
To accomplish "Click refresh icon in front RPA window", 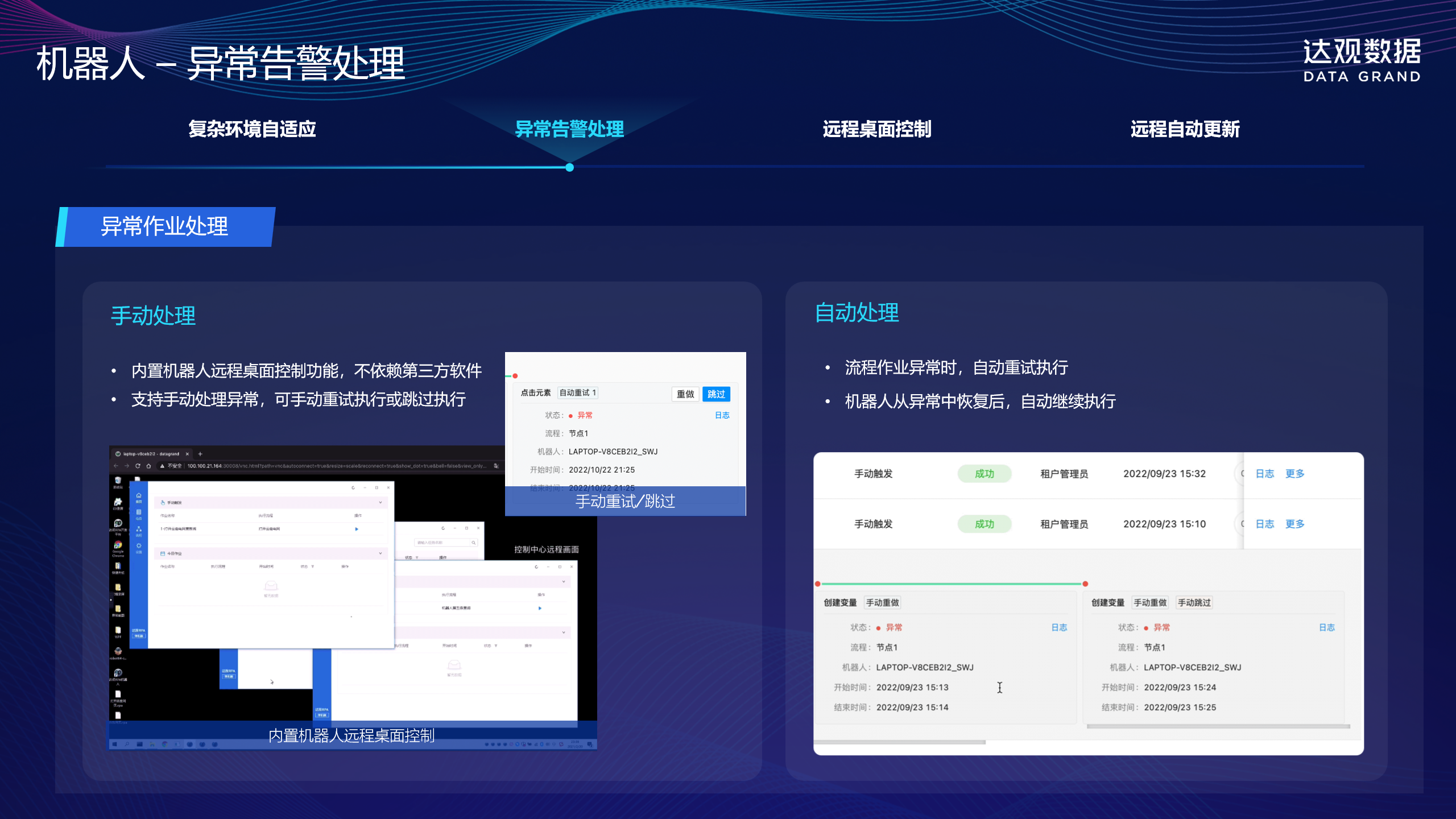I will (353, 487).
